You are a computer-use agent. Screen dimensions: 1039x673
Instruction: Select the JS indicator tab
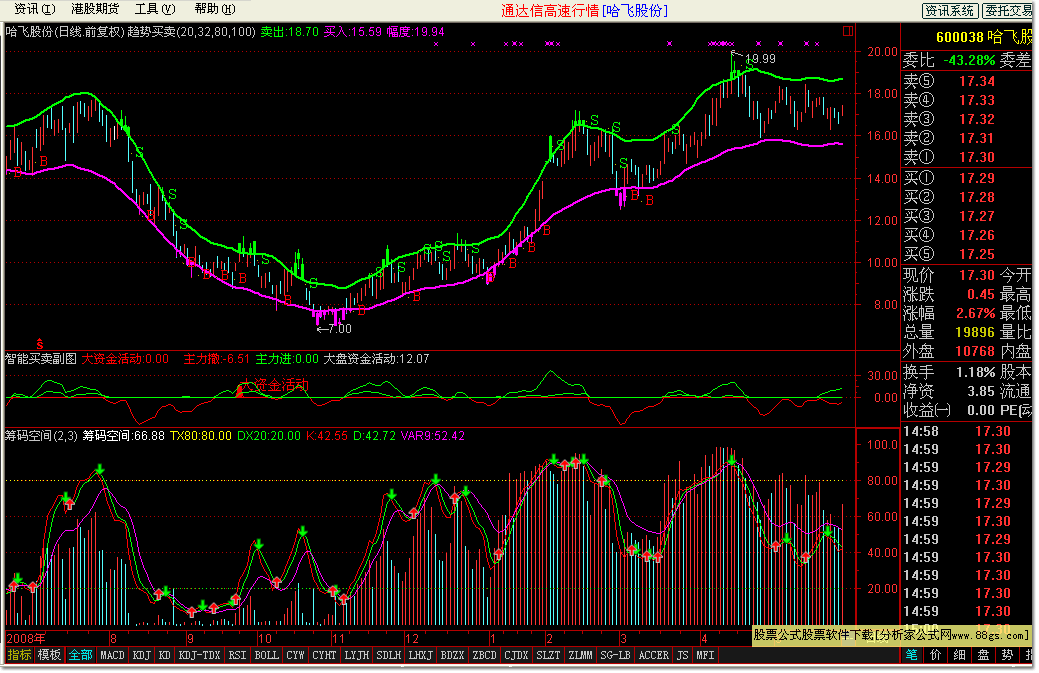click(683, 655)
